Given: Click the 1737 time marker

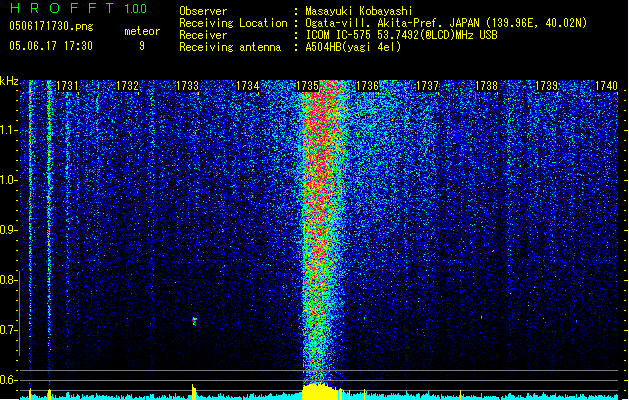Looking at the screenshot, I should point(427,86).
